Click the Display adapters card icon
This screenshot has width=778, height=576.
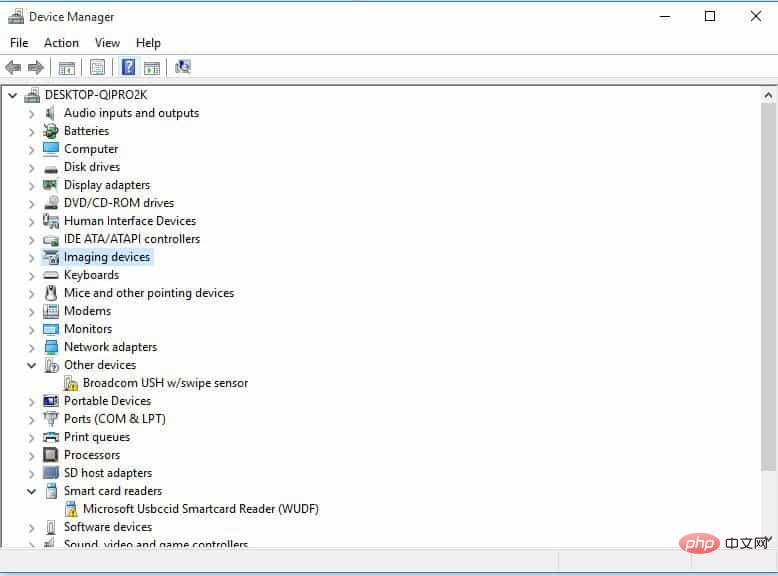[x=50, y=185]
